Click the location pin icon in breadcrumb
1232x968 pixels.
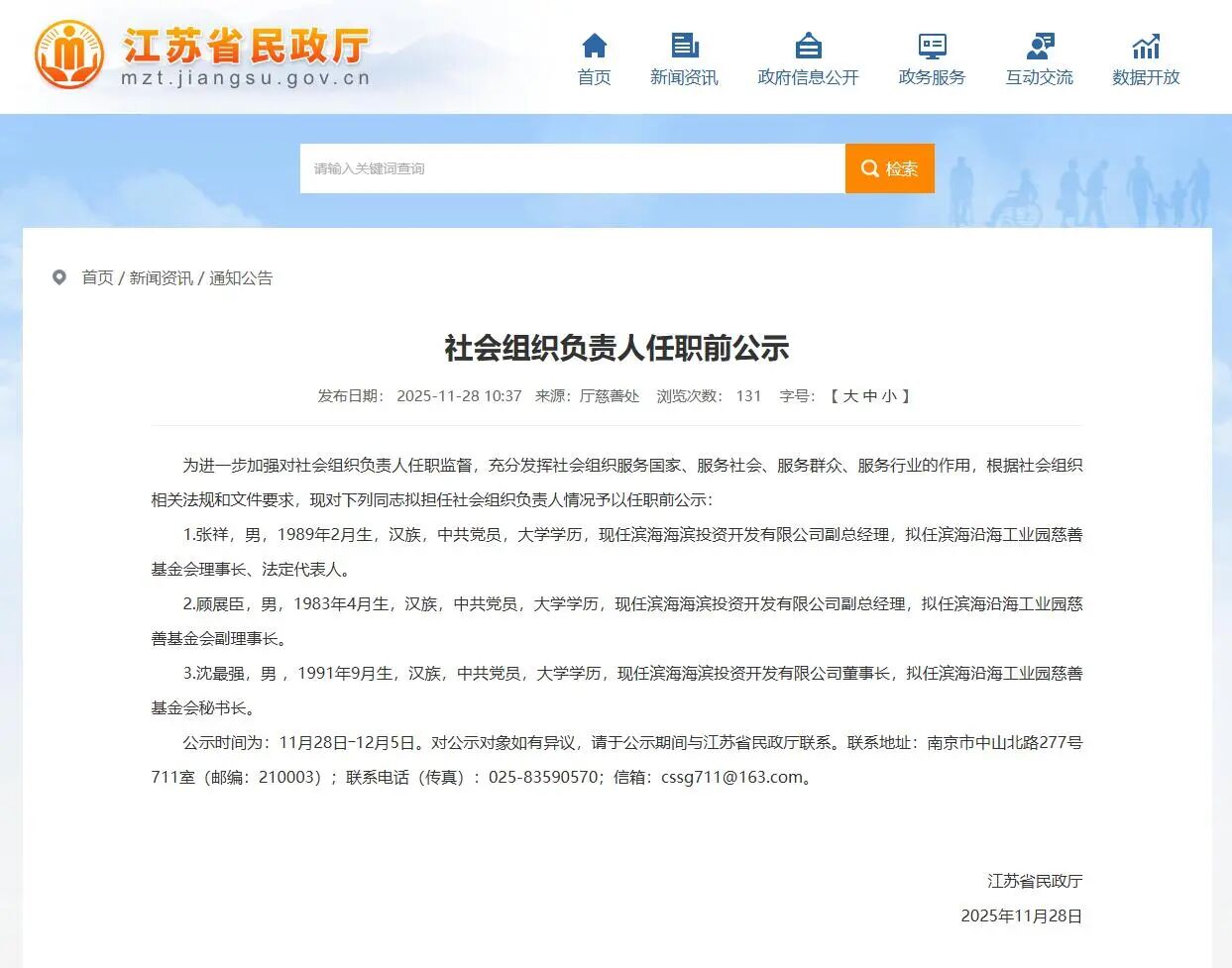point(59,277)
